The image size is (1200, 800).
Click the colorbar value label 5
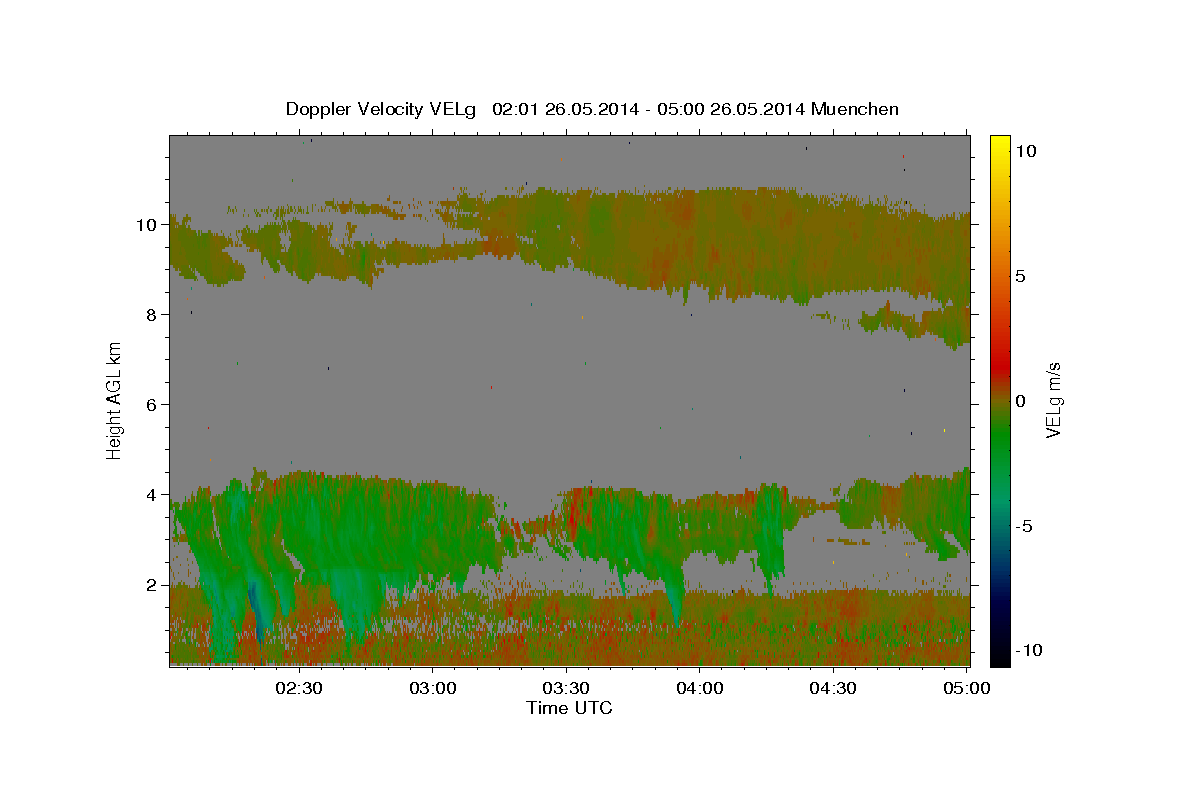point(1021,276)
